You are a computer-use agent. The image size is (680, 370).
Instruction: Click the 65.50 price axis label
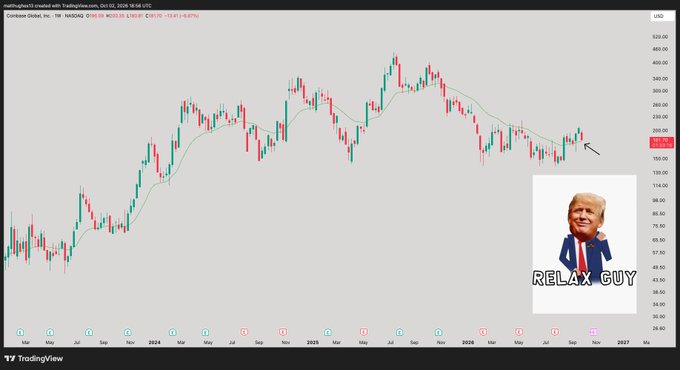coord(660,240)
